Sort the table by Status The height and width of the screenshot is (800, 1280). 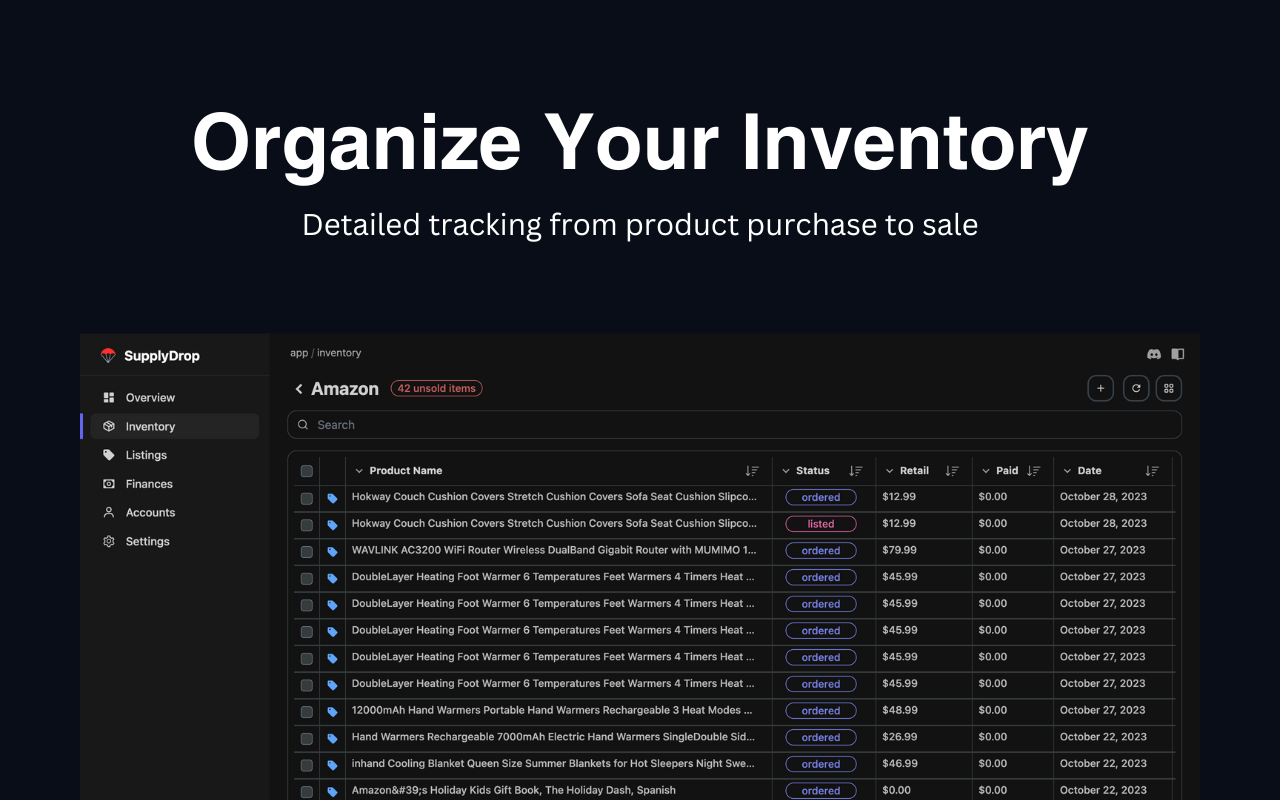coord(856,471)
